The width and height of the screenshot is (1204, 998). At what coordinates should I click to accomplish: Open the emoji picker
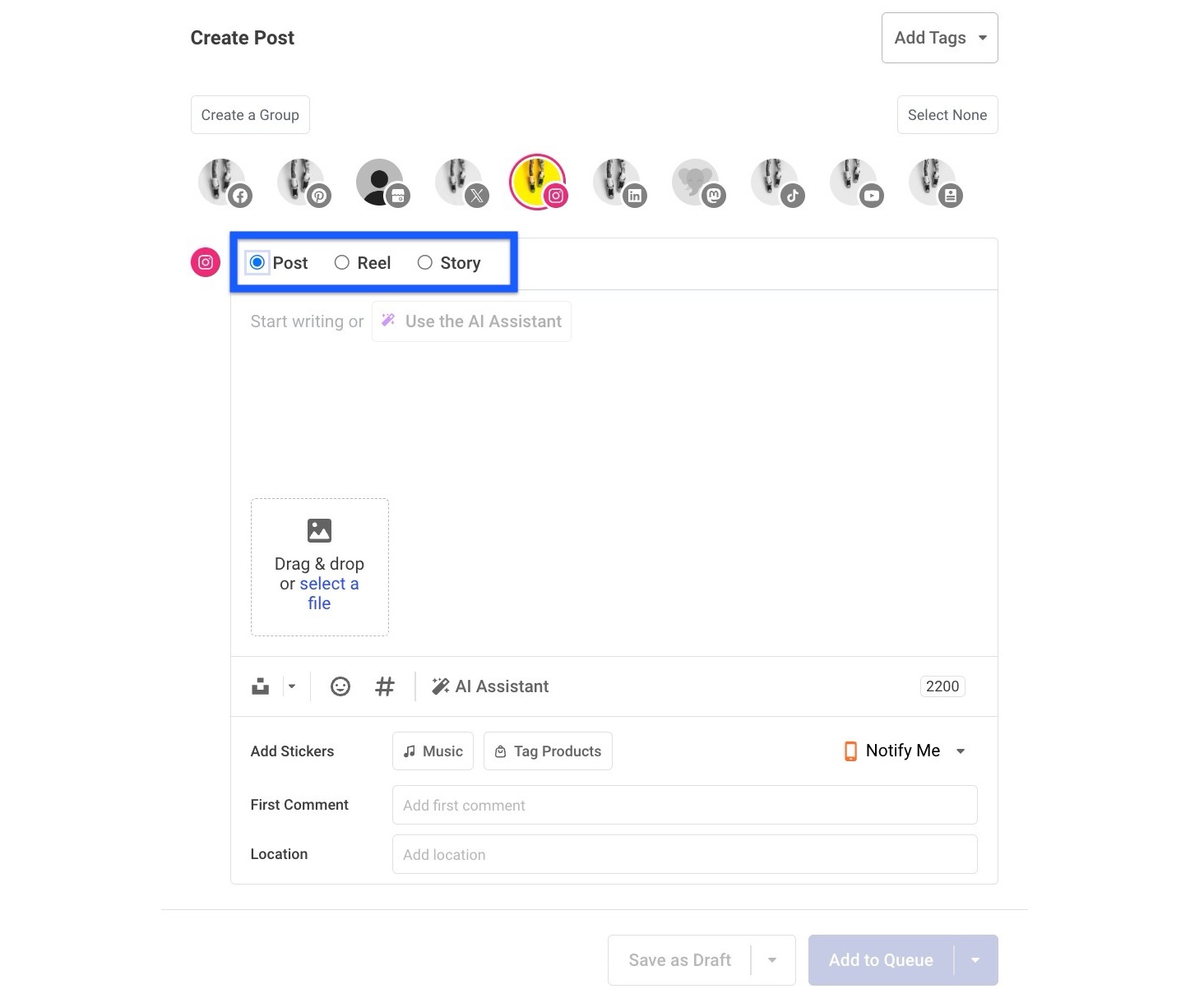pos(340,686)
